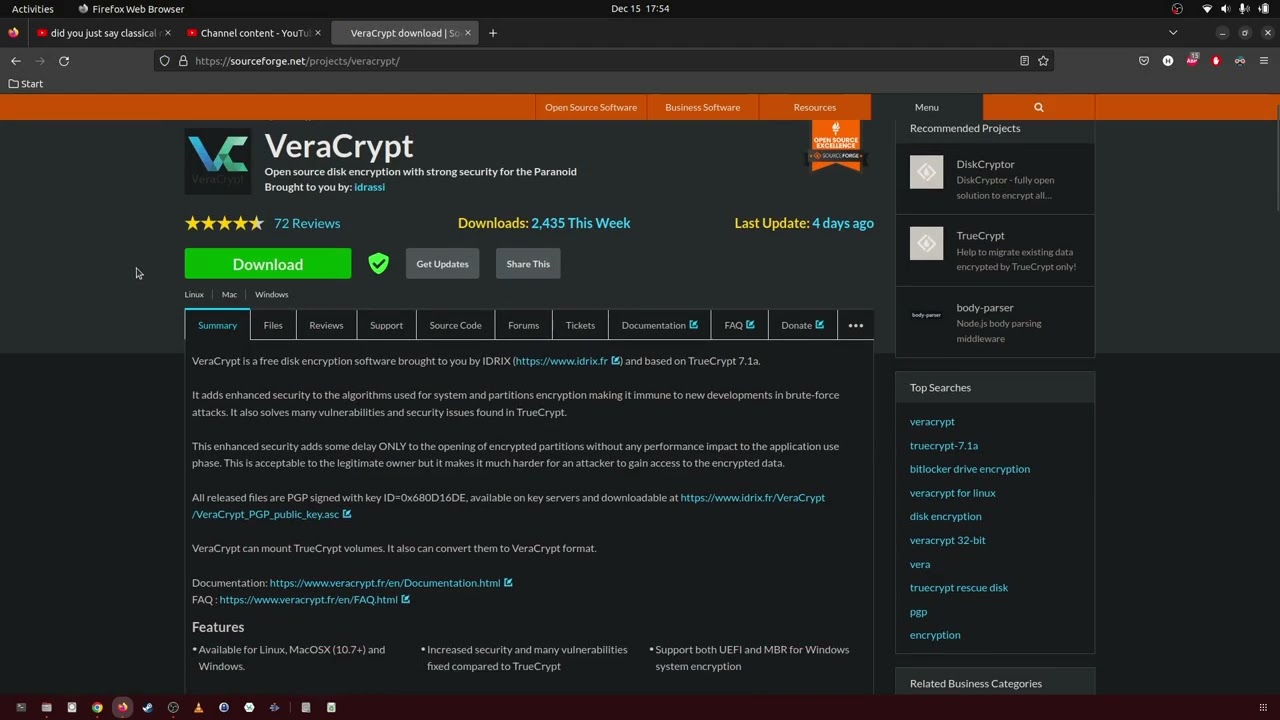This screenshot has width=1280, height=720.
Task: Open the Adblock Plus extension icon
Action: pyautogui.click(x=1192, y=61)
